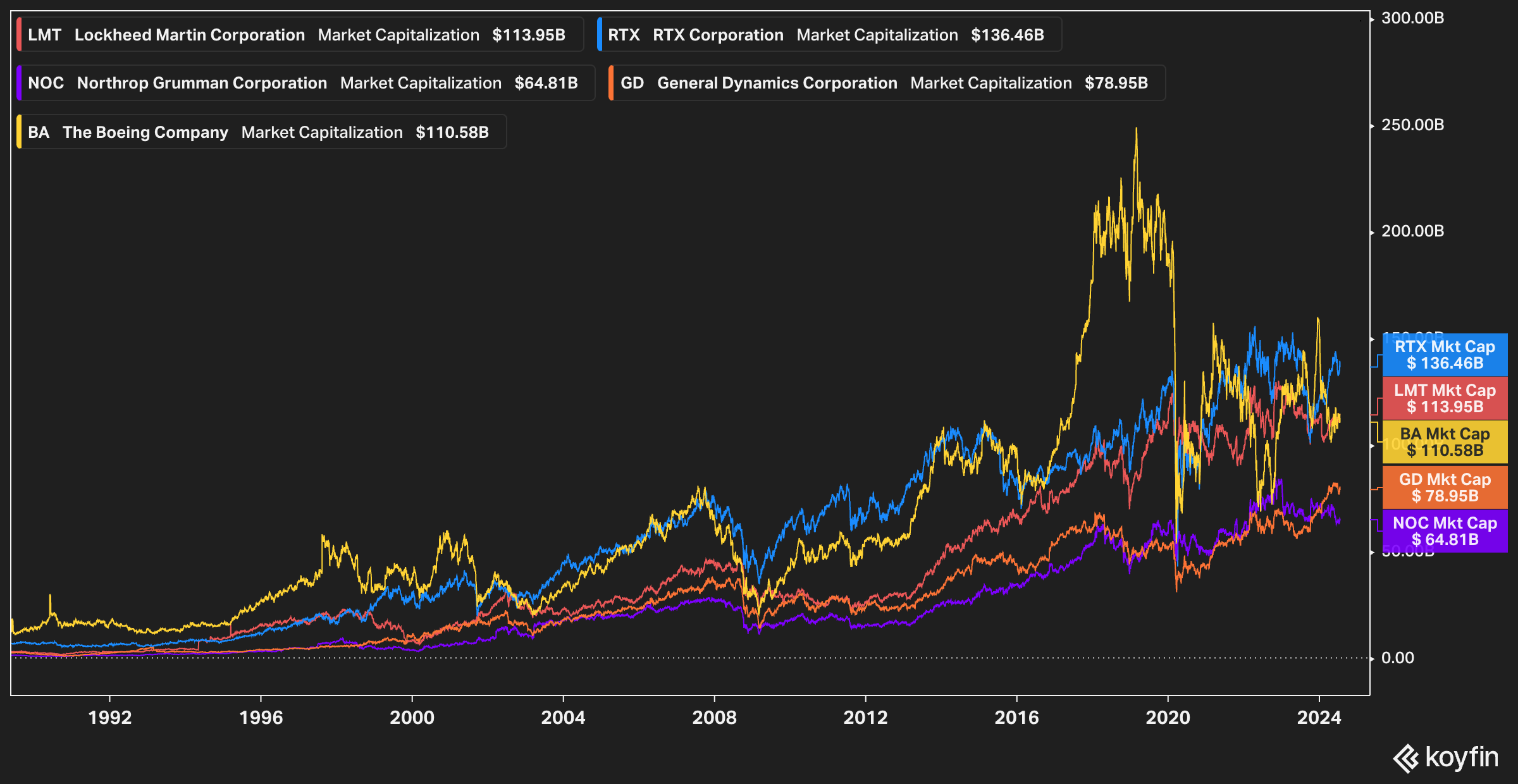The image size is (1518, 784).
Task: Click the GD orange legend color bar
Action: [x=612, y=83]
